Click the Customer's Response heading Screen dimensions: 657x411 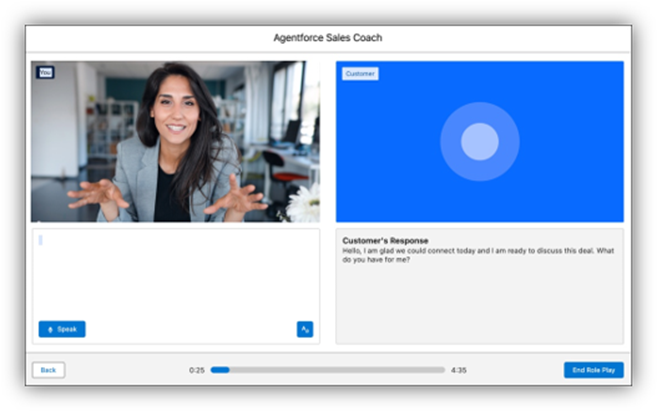tap(385, 240)
